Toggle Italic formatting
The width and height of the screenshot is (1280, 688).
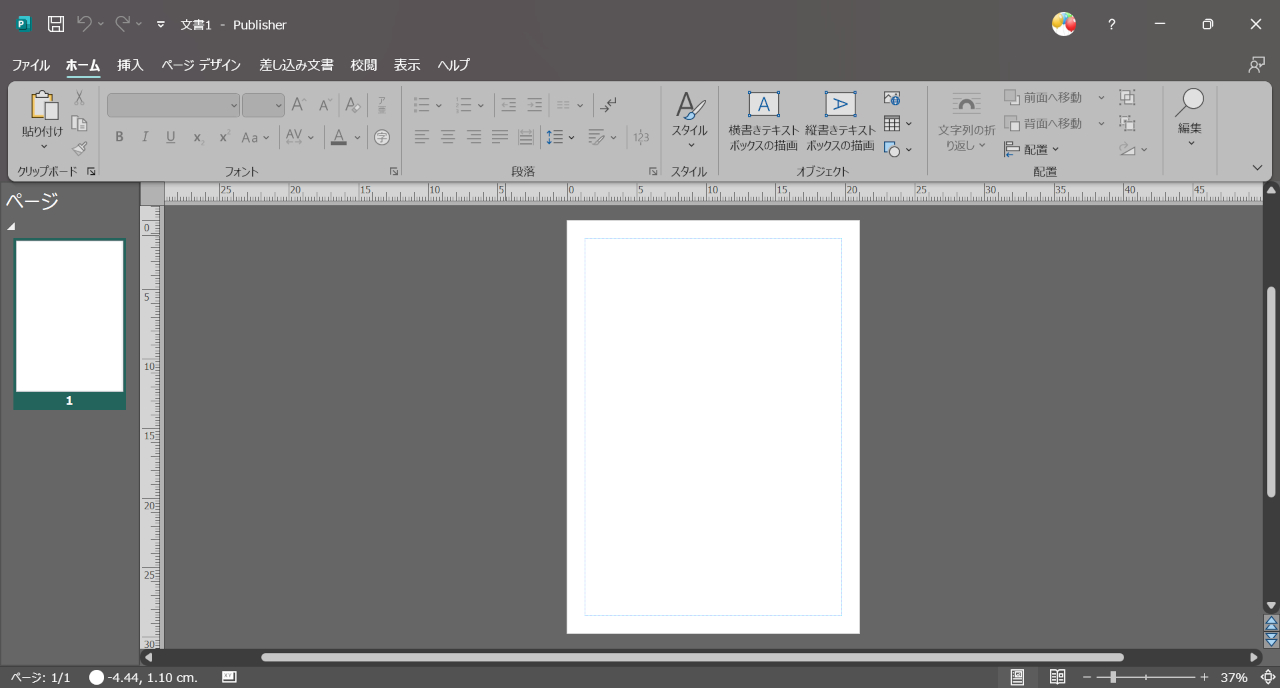[x=145, y=137]
